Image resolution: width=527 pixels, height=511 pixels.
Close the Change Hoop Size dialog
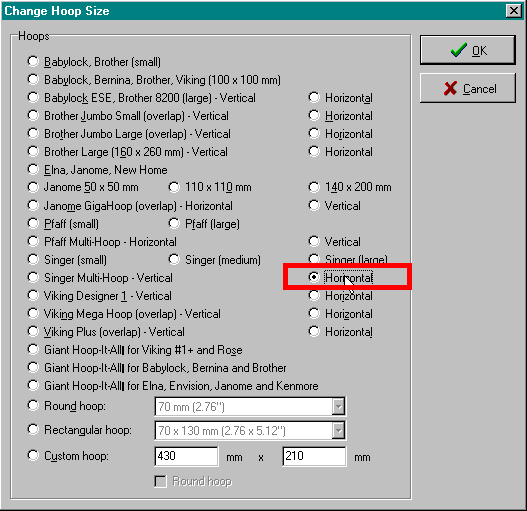point(514,11)
